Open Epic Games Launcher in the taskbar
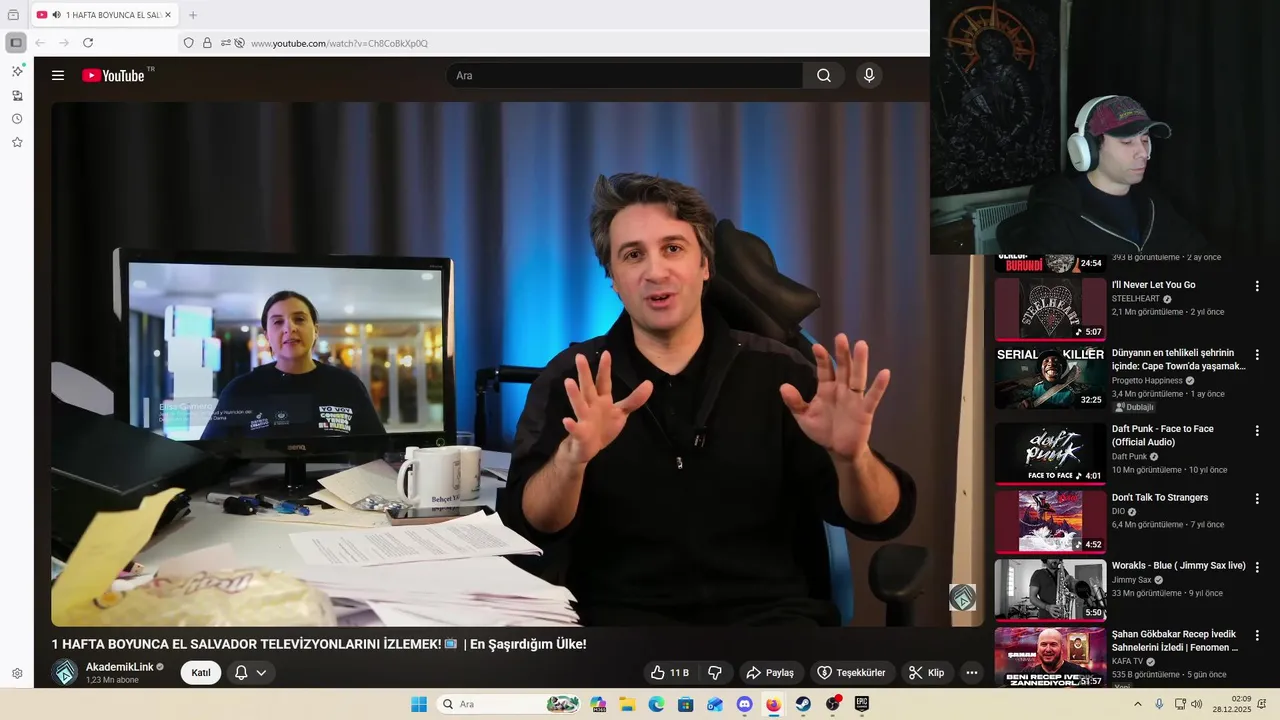This screenshot has height=720, width=1280. [862, 704]
